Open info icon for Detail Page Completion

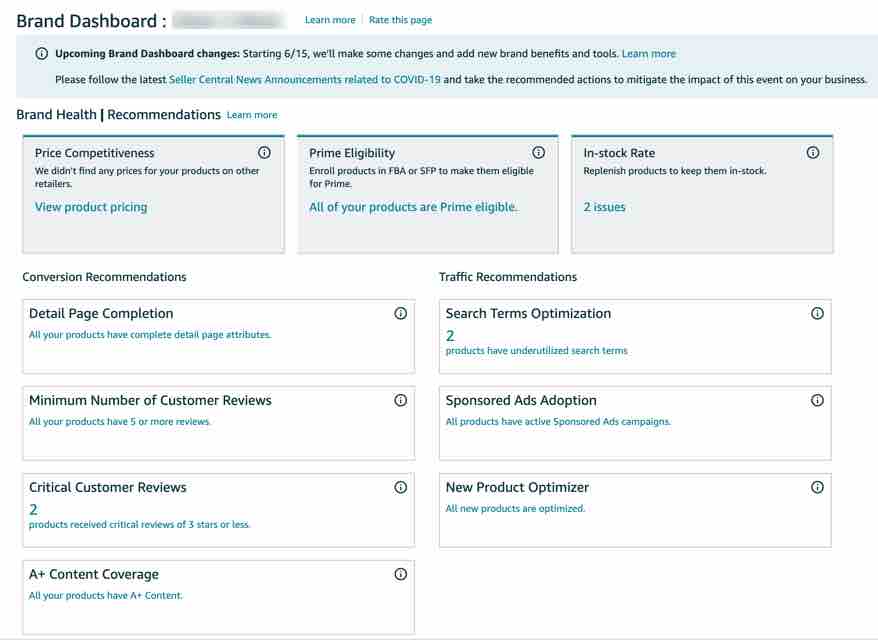coord(401,314)
